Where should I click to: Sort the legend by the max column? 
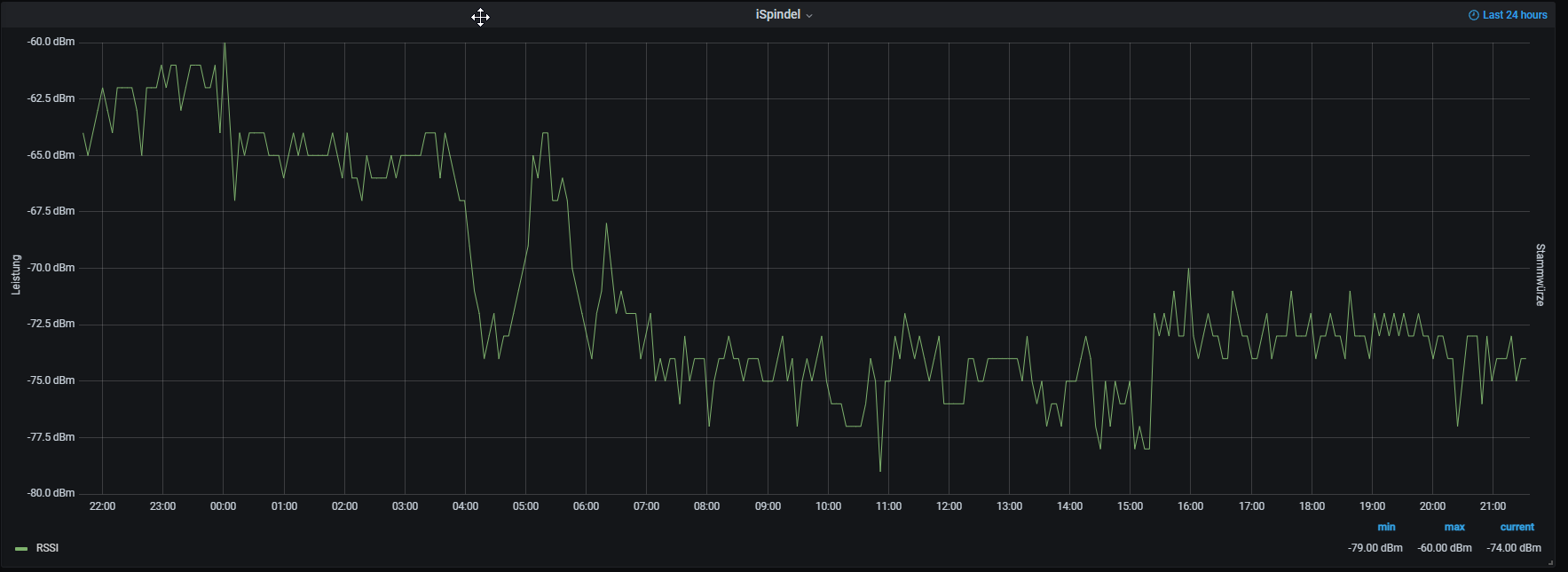[x=1454, y=527]
